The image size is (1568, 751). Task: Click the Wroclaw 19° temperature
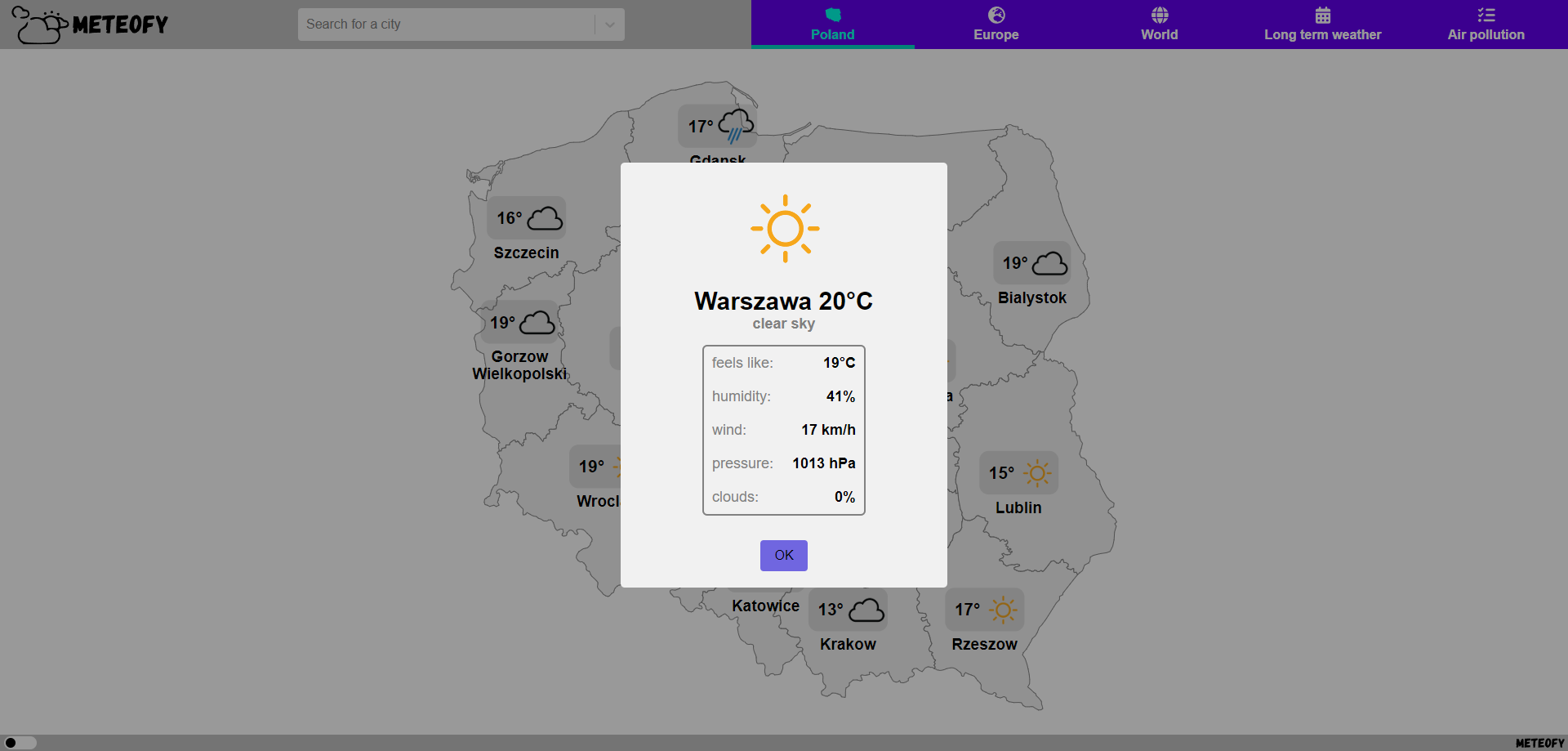click(x=591, y=467)
